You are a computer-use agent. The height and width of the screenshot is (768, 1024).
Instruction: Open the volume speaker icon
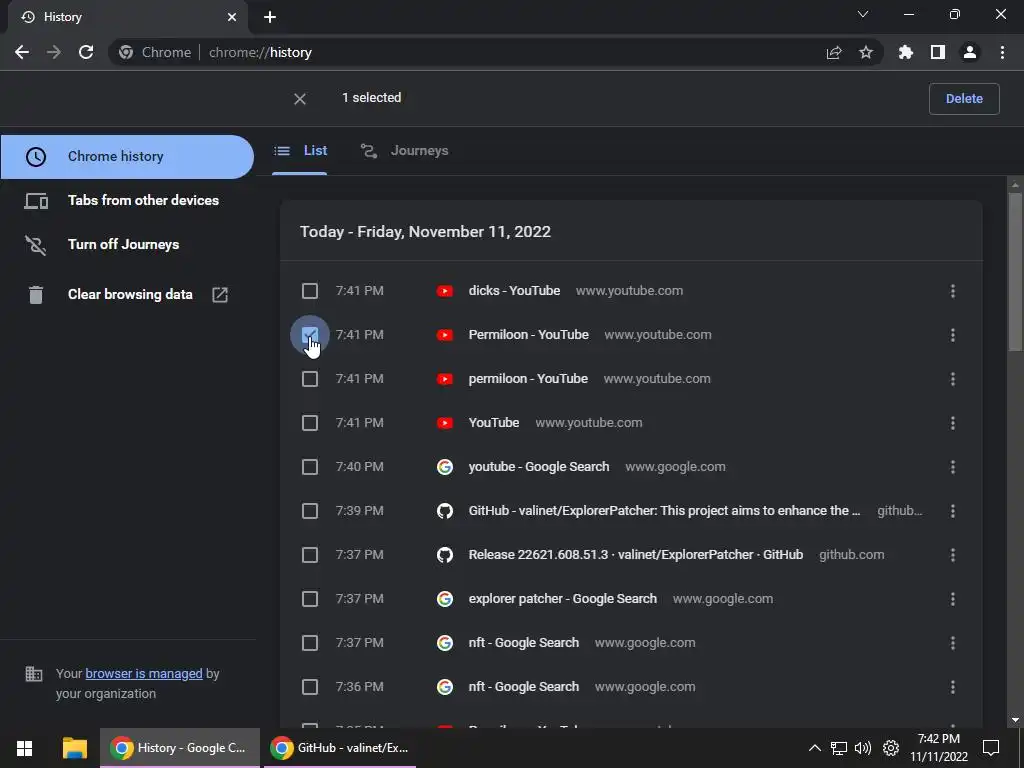[863, 748]
